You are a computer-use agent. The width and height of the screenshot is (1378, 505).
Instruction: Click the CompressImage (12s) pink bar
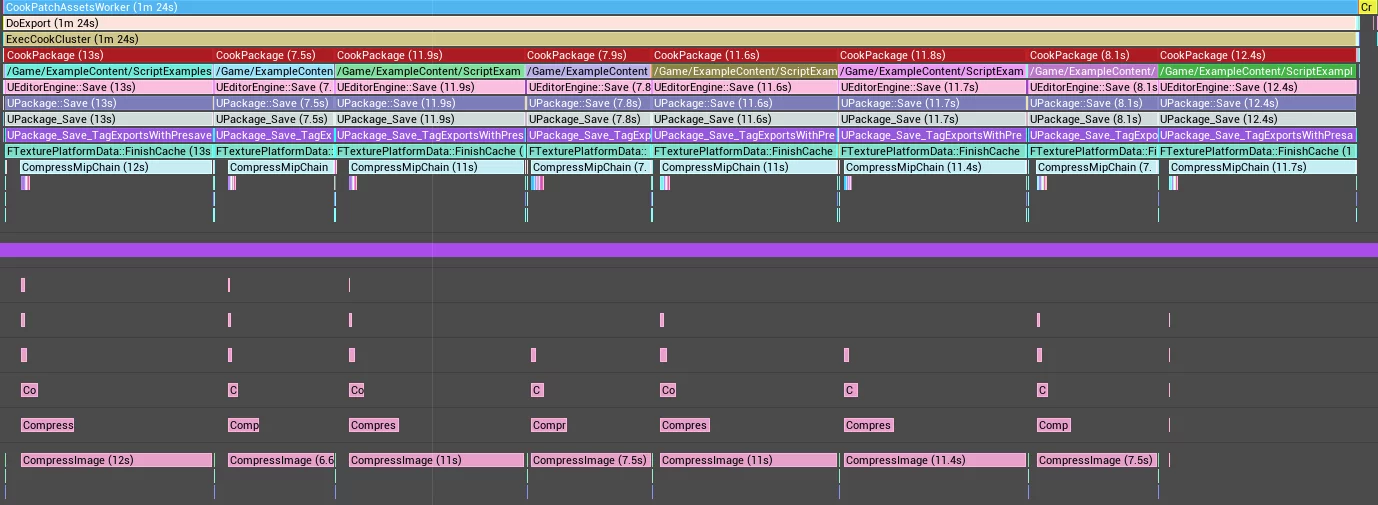(116, 460)
